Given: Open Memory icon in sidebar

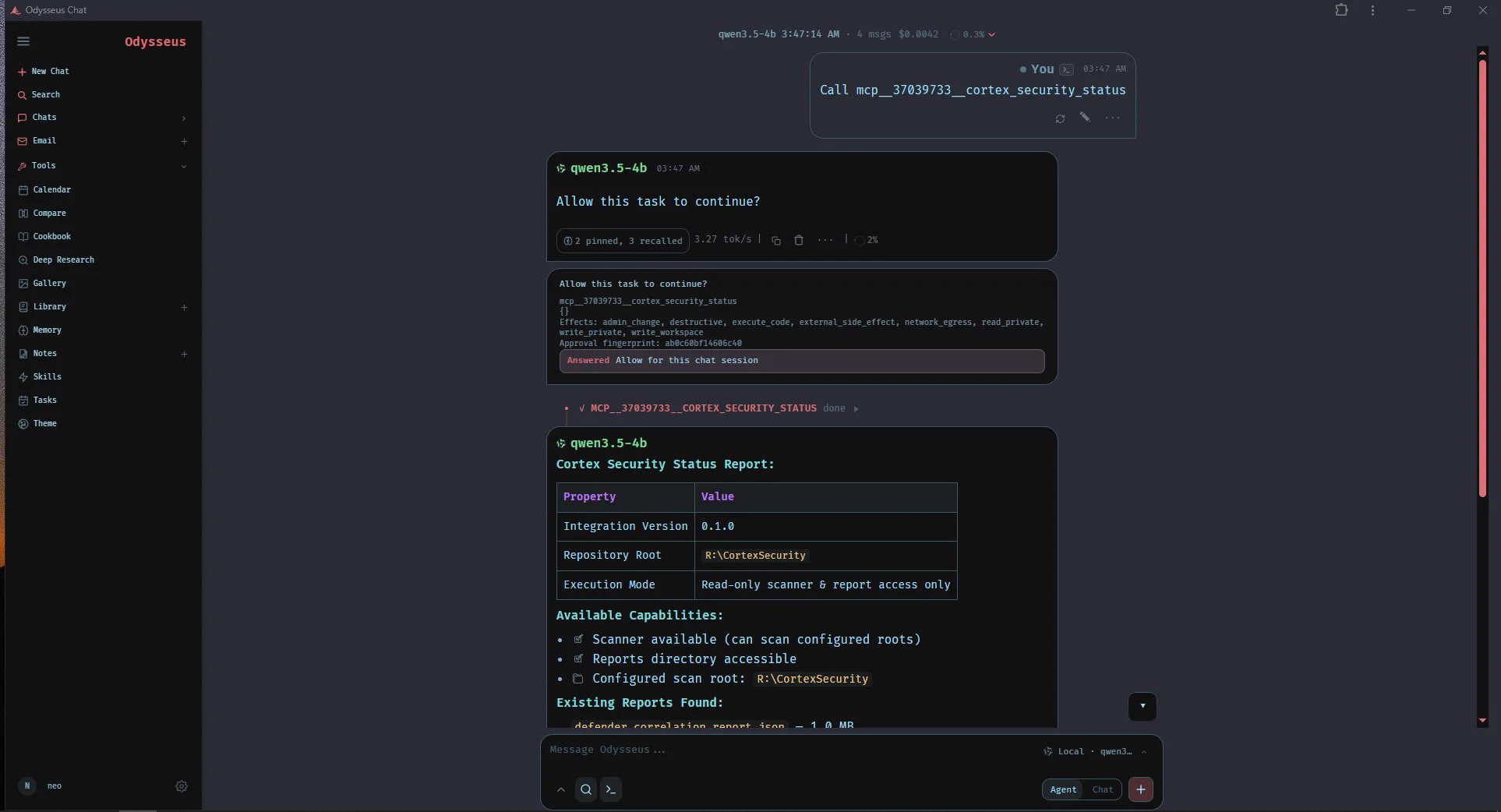Looking at the screenshot, I should (x=23, y=330).
